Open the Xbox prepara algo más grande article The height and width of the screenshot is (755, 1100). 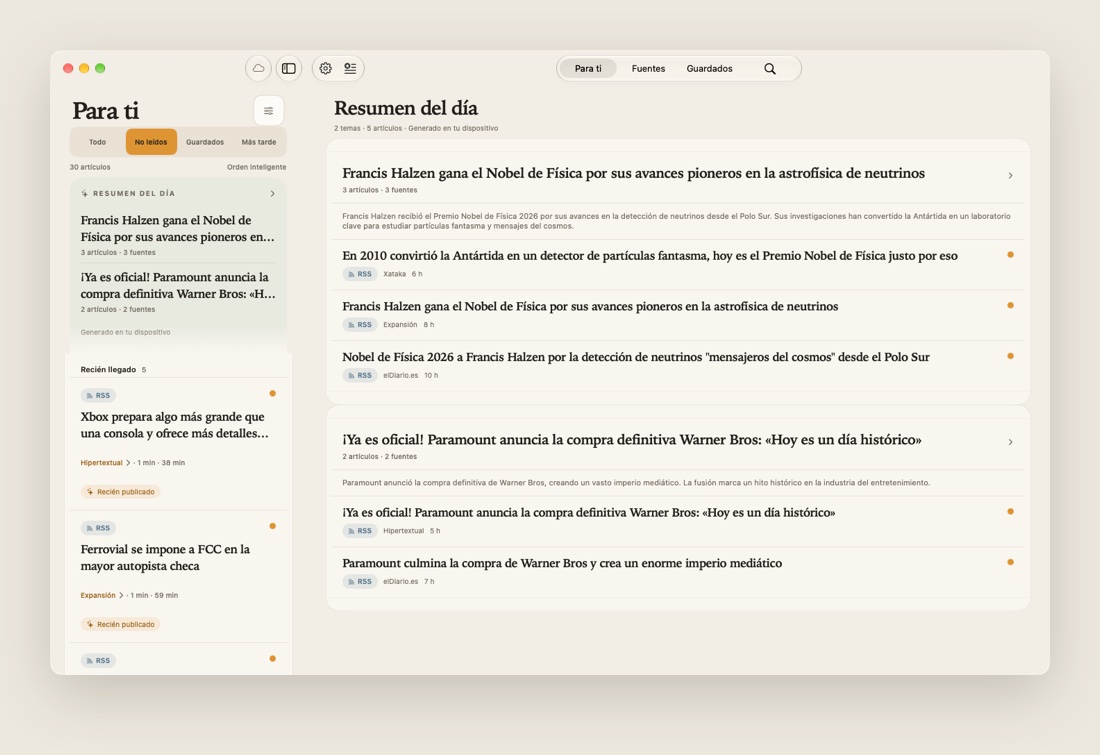(x=175, y=425)
